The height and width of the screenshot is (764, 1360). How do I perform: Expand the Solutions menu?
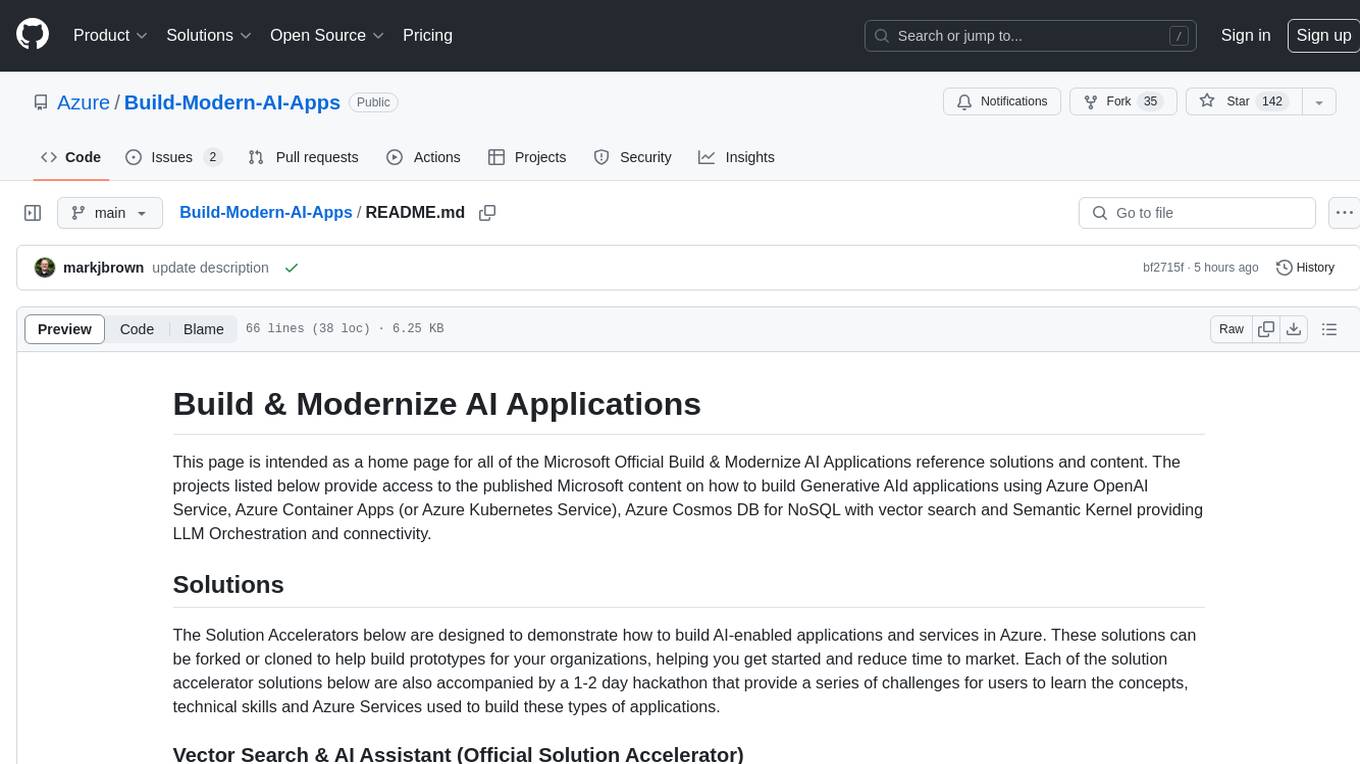(x=209, y=35)
